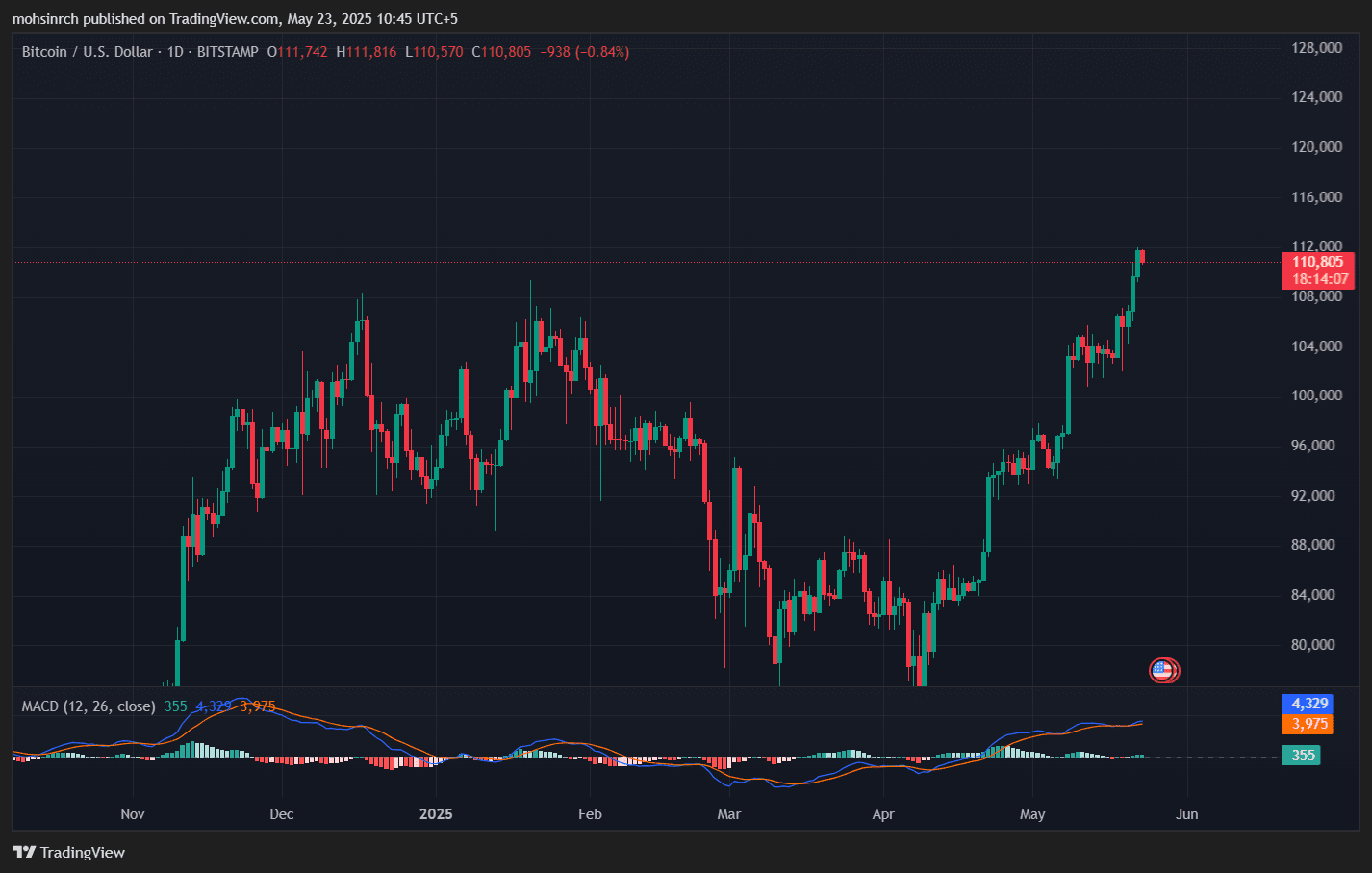The height and width of the screenshot is (873, 1372).
Task: Click the blue 4,329 tag on MACD scale
Action: click(x=1308, y=704)
